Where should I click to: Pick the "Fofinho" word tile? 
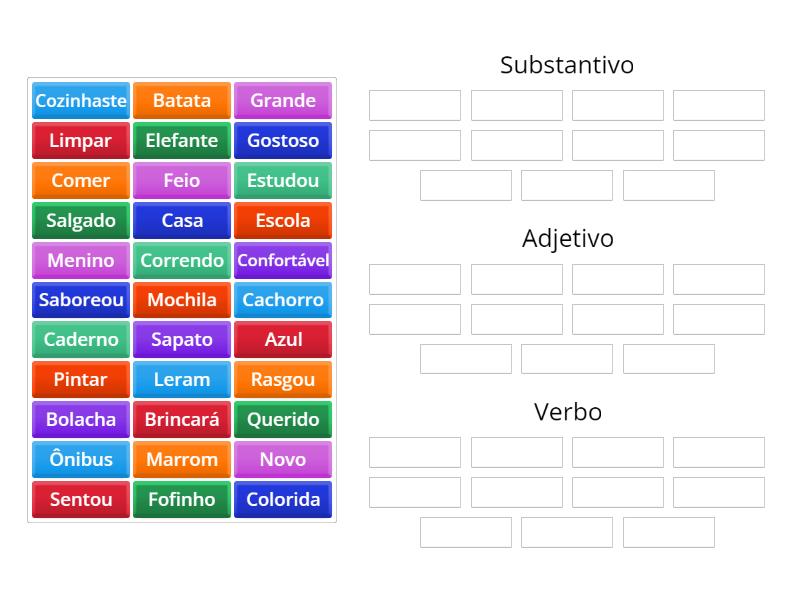pyautogui.click(x=181, y=499)
